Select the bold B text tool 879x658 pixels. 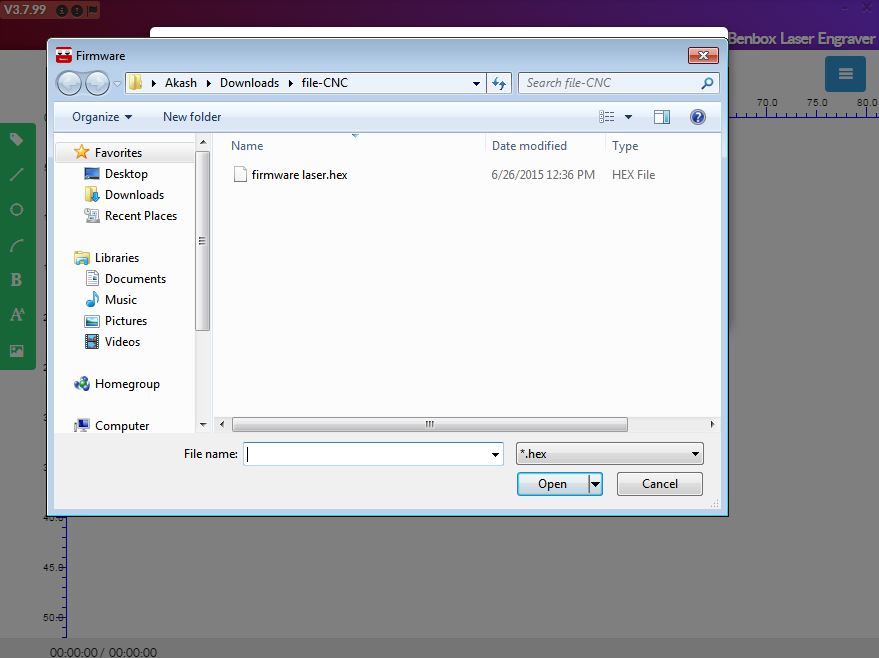(16, 280)
